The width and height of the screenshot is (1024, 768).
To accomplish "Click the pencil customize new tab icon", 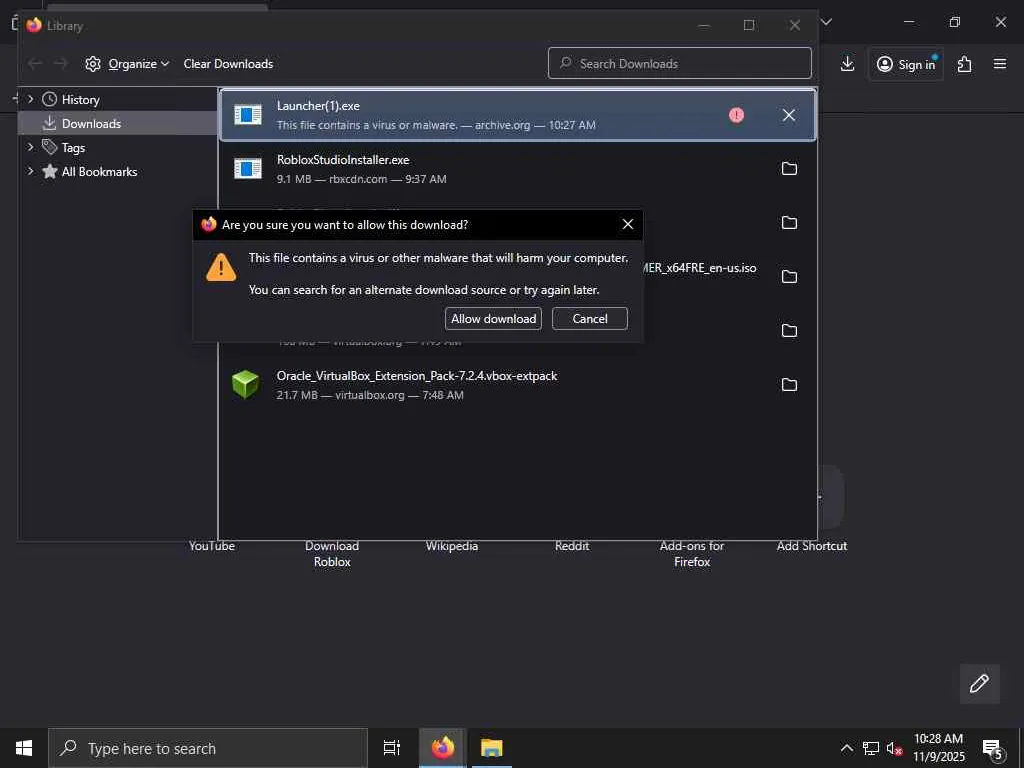I will (979, 683).
